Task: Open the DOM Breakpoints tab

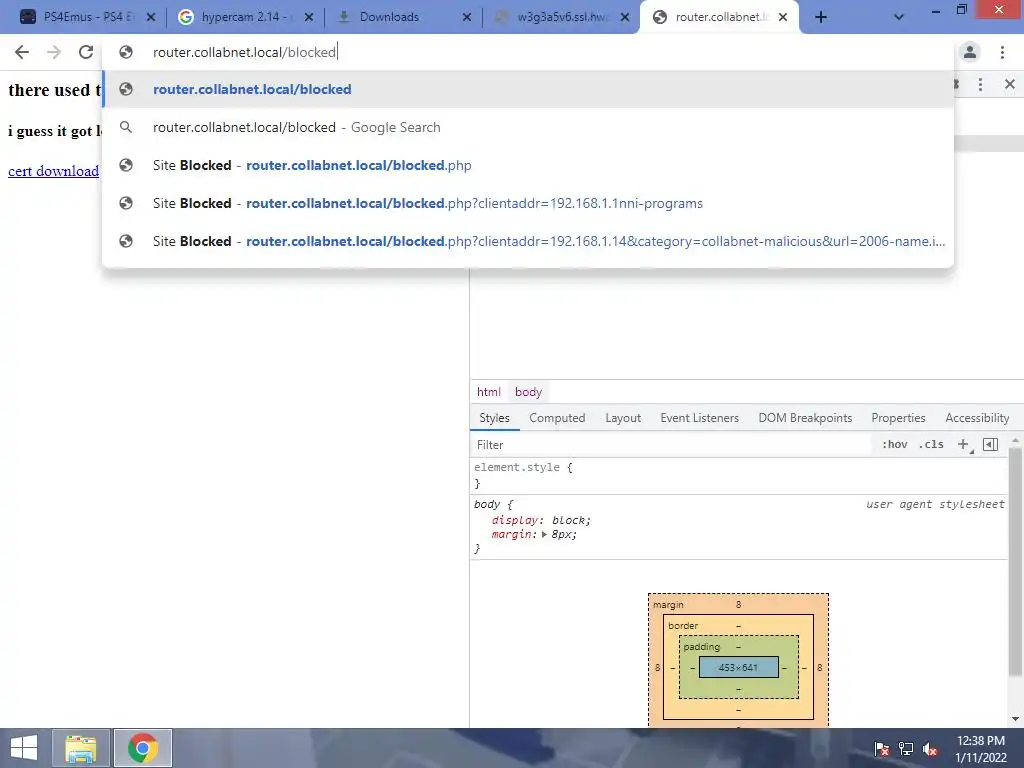Action: (805, 418)
